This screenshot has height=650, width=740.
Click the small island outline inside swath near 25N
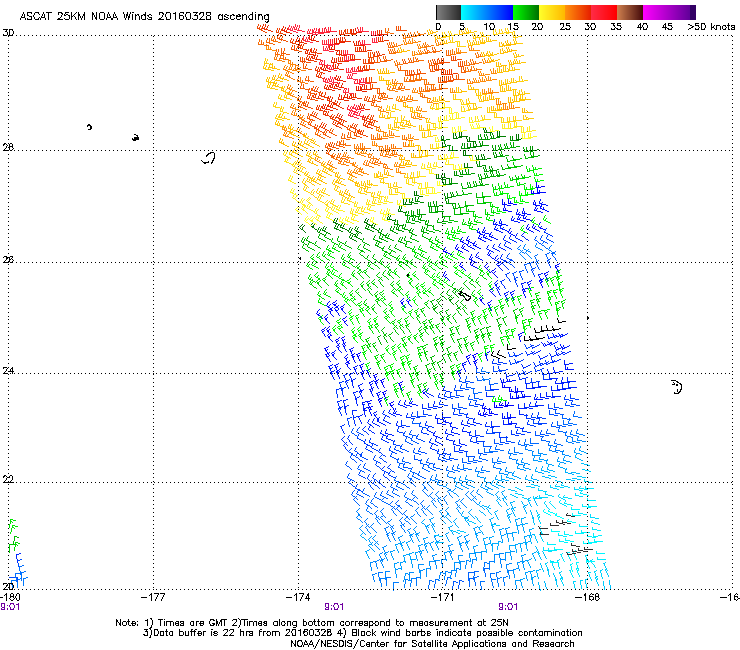[x=465, y=296]
